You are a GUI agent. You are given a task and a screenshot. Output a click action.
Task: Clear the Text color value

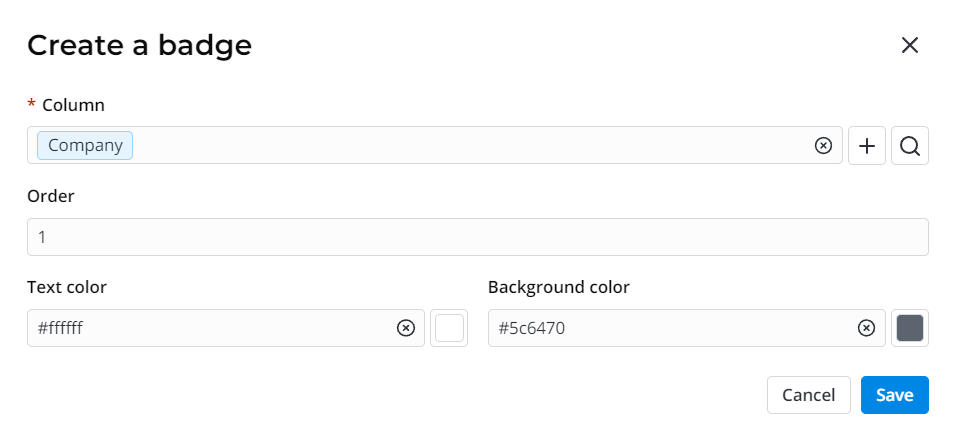(x=406, y=328)
